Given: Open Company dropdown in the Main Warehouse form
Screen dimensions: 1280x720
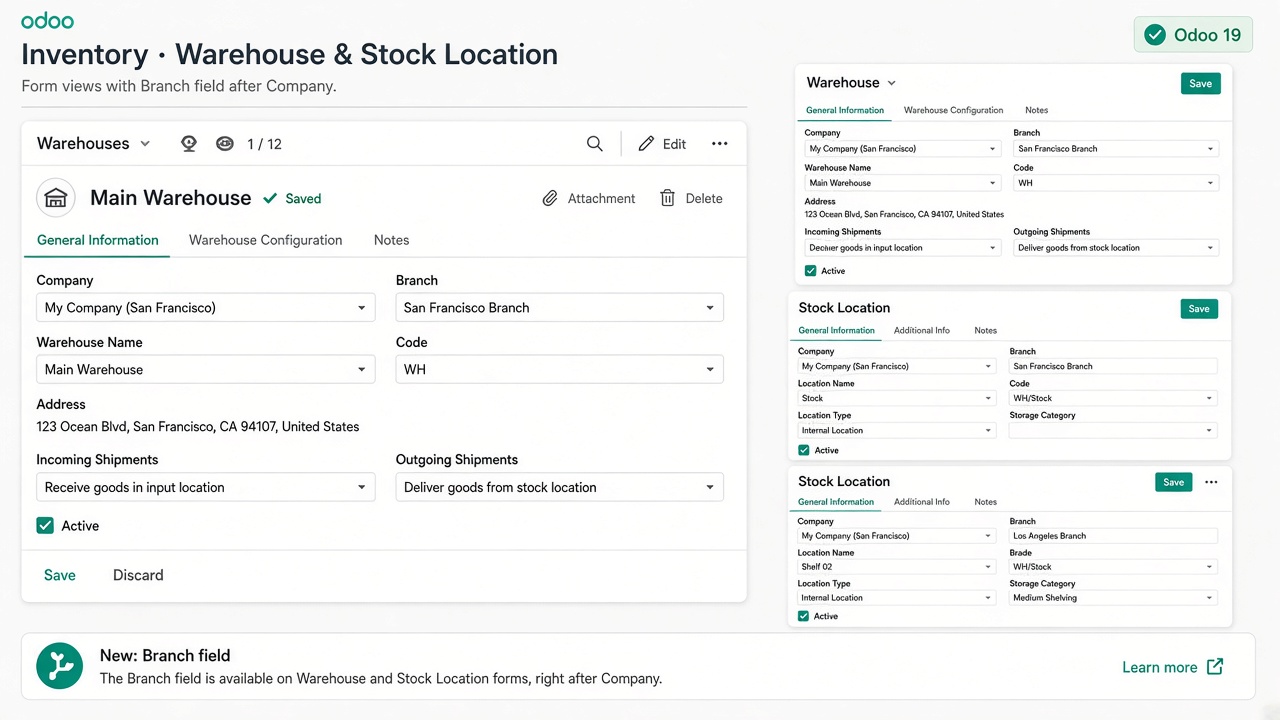Looking at the screenshot, I should [206, 308].
